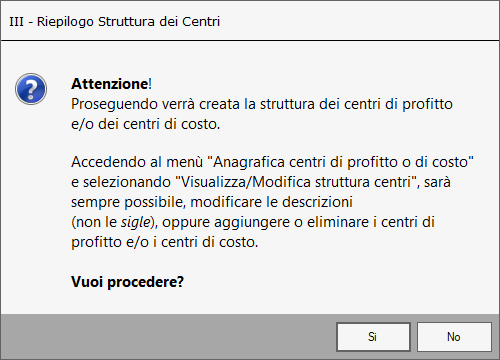Click the blue question mark icon
The image size is (500, 360).
click(31, 89)
